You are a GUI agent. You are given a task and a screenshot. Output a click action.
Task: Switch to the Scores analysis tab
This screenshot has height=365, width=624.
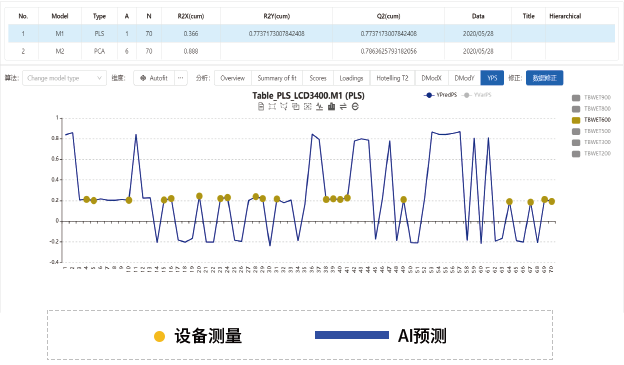[318, 78]
